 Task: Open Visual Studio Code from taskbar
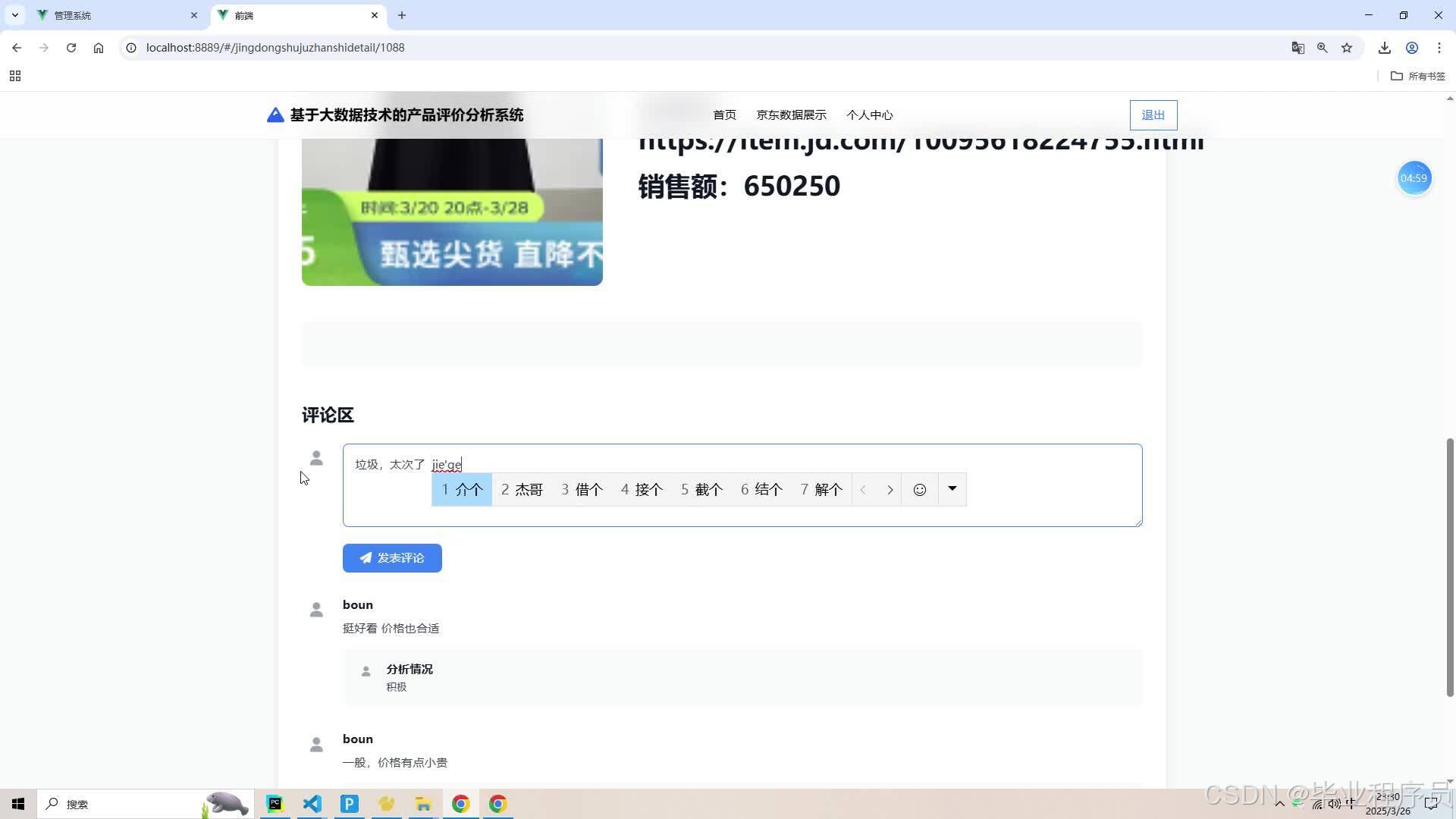pos(312,804)
